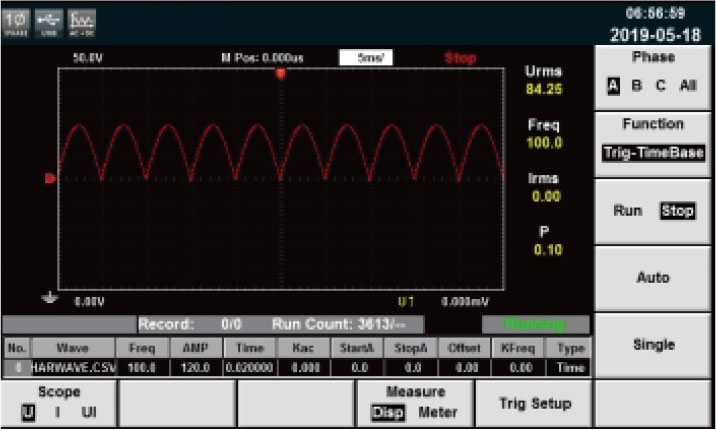Open the Trig-TimeBase function selector
The width and height of the screenshot is (716, 430).
pyautogui.click(x=653, y=152)
